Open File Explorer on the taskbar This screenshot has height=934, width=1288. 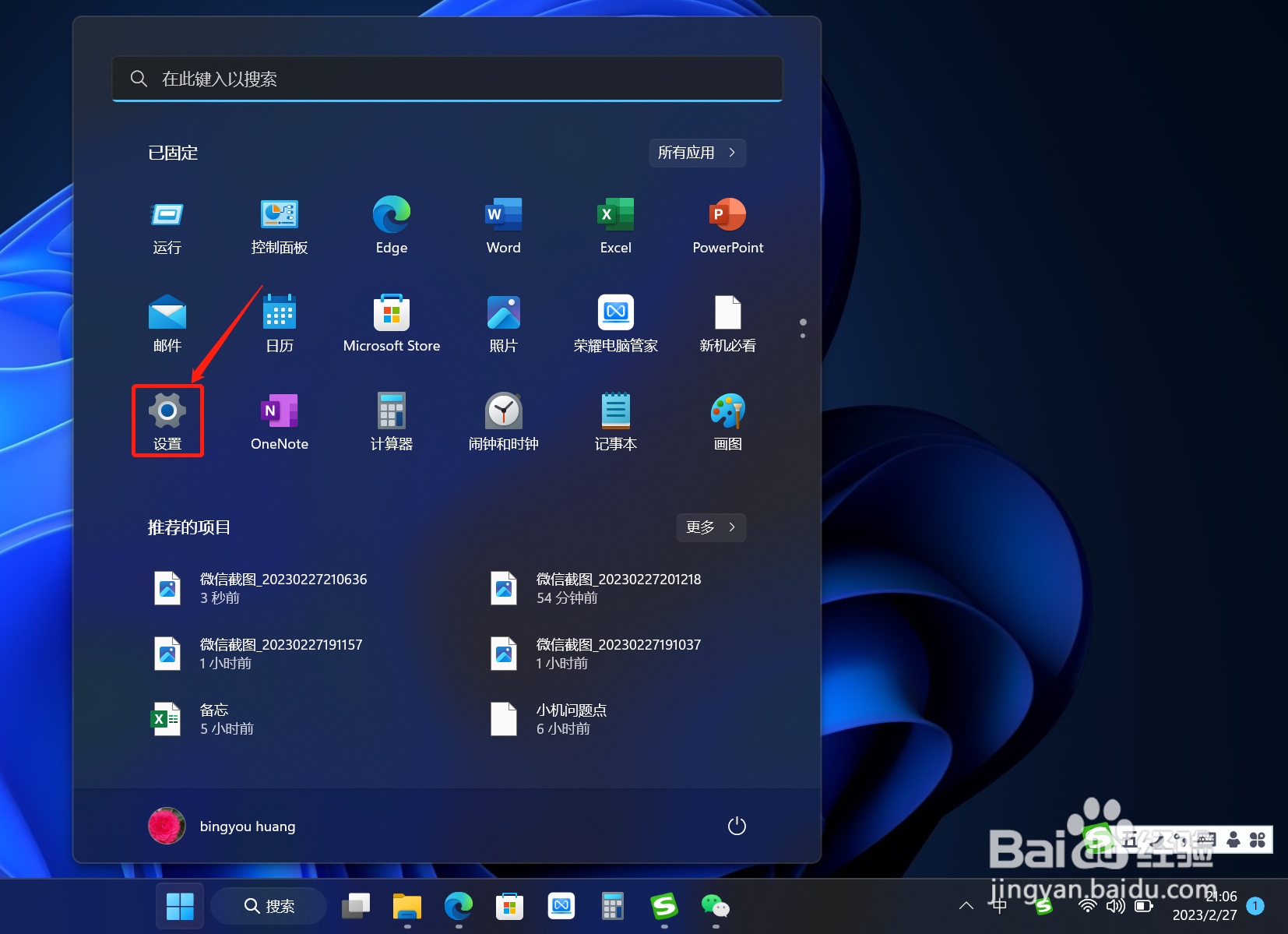[x=406, y=907]
